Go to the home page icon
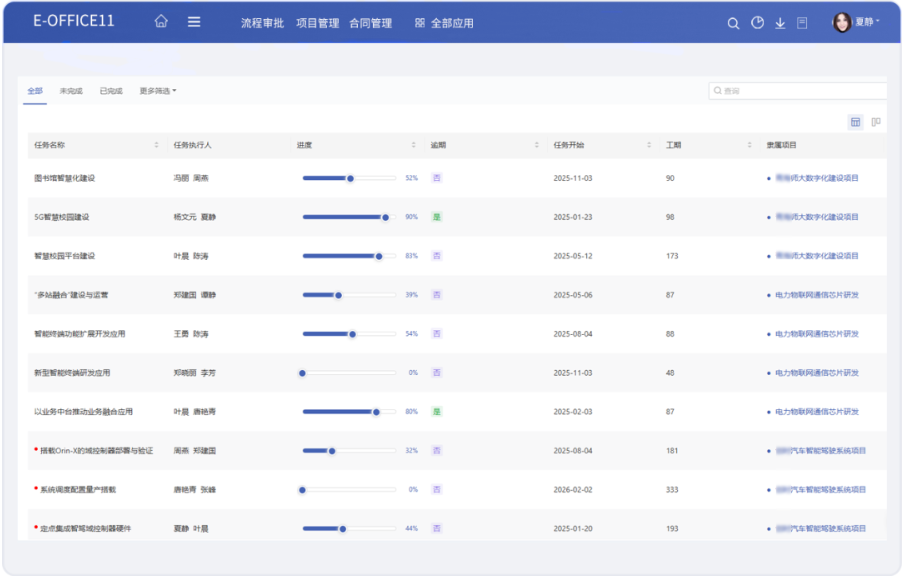Viewport: 905px width, 580px height. (161, 22)
